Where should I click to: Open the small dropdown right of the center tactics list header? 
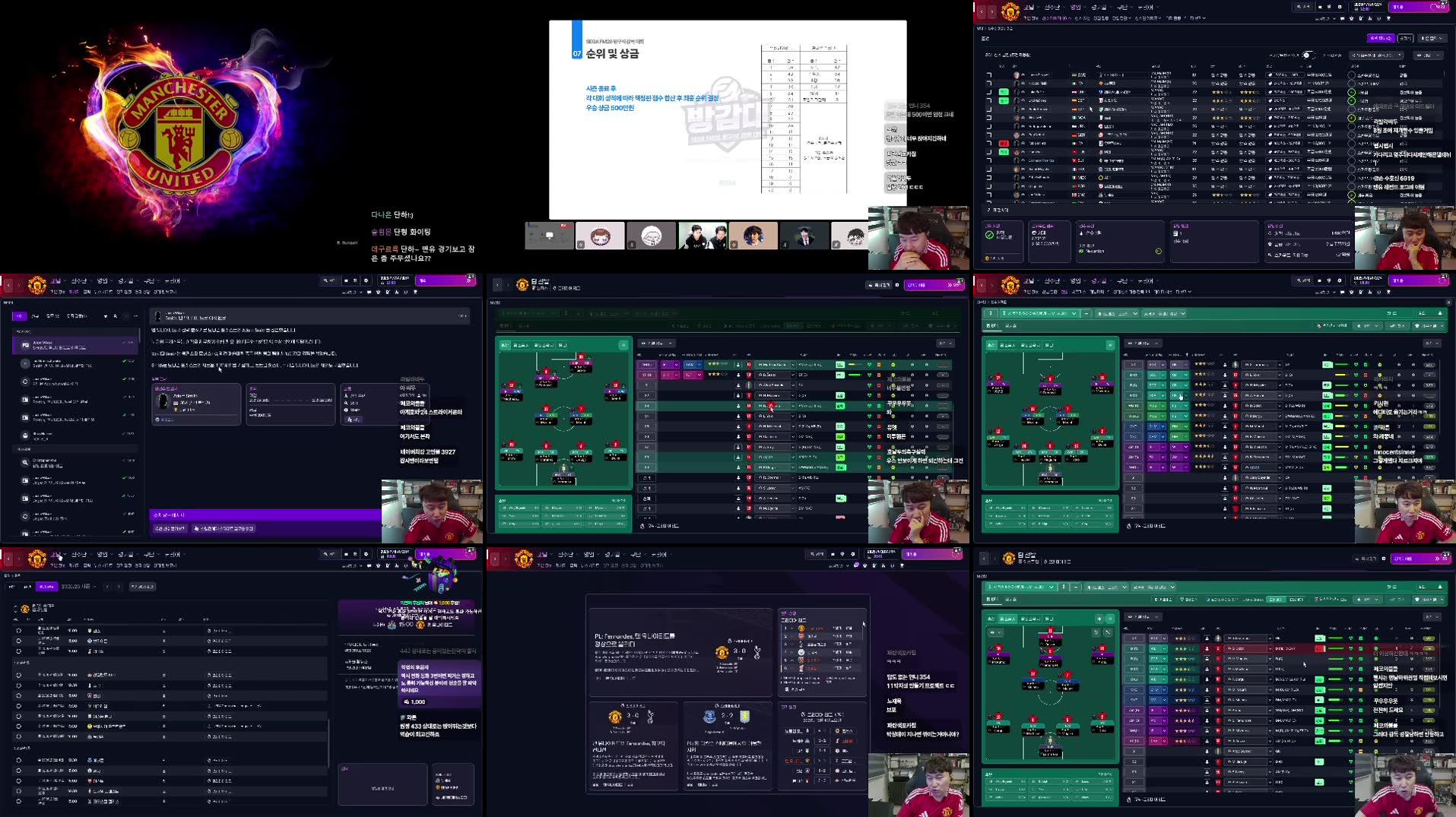point(945,344)
